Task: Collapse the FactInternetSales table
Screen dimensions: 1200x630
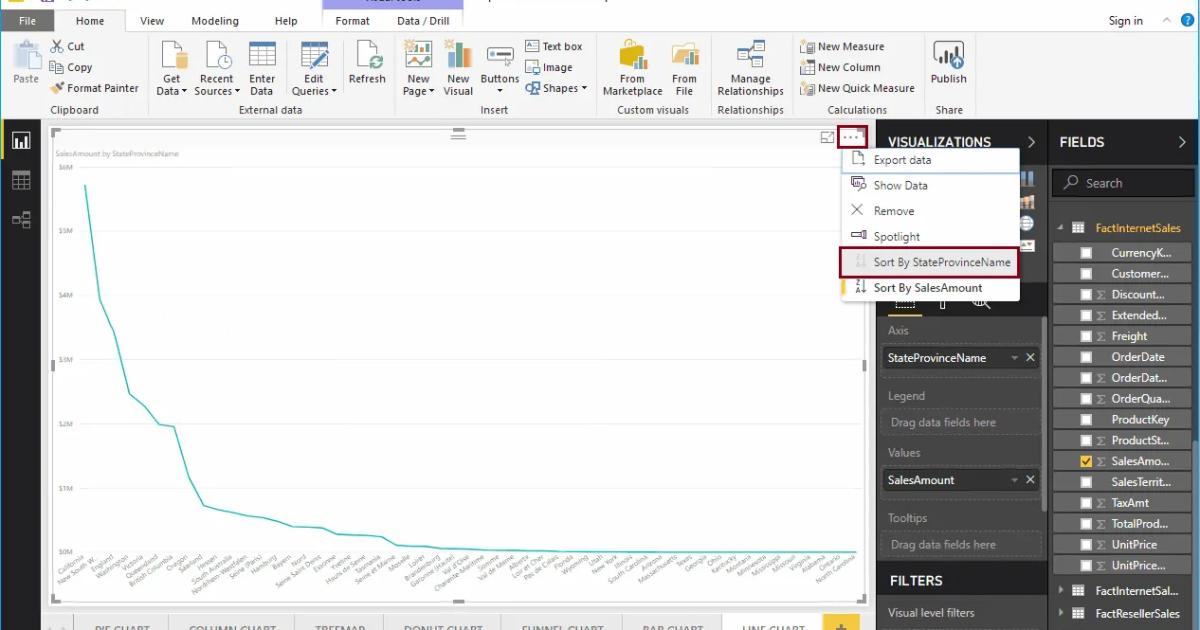Action: click(1060, 227)
